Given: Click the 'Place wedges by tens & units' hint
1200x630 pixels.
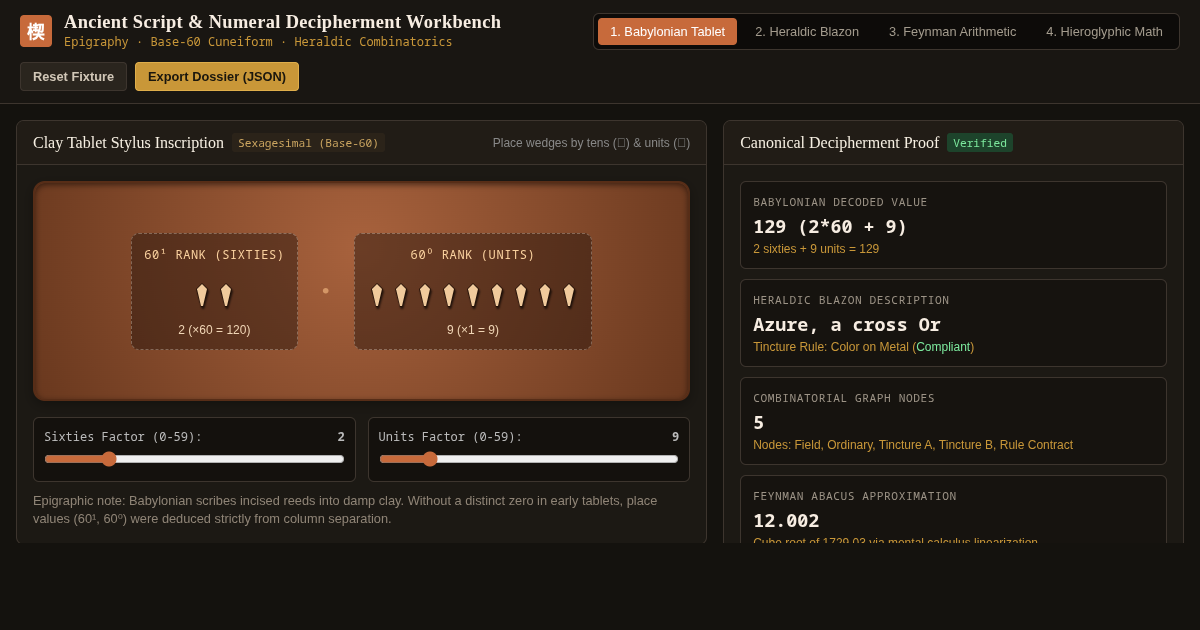Looking at the screenshot, I should tap(591, 143).
